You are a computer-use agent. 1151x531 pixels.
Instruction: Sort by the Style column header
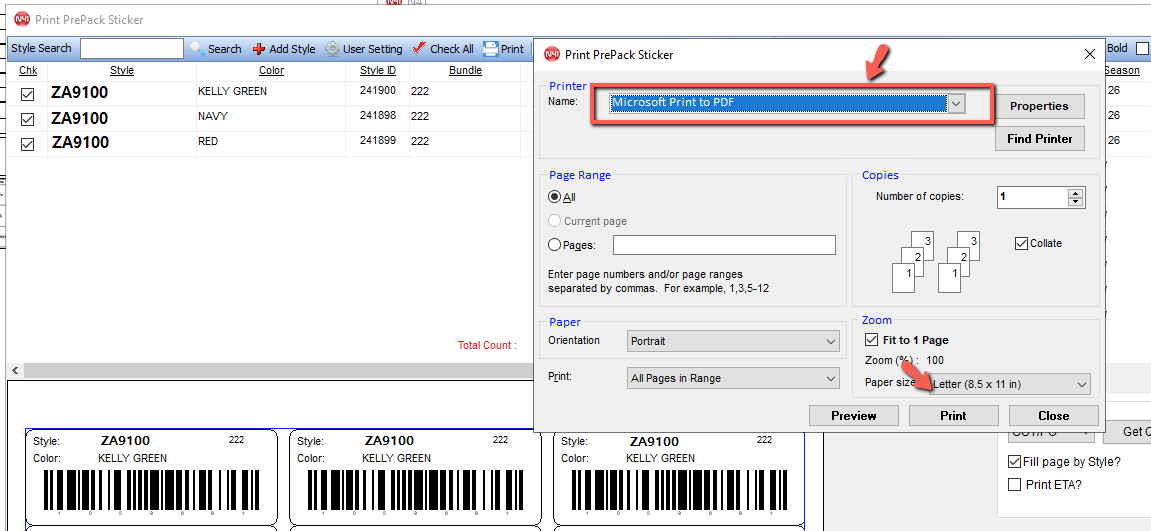[x=122, y=71]
